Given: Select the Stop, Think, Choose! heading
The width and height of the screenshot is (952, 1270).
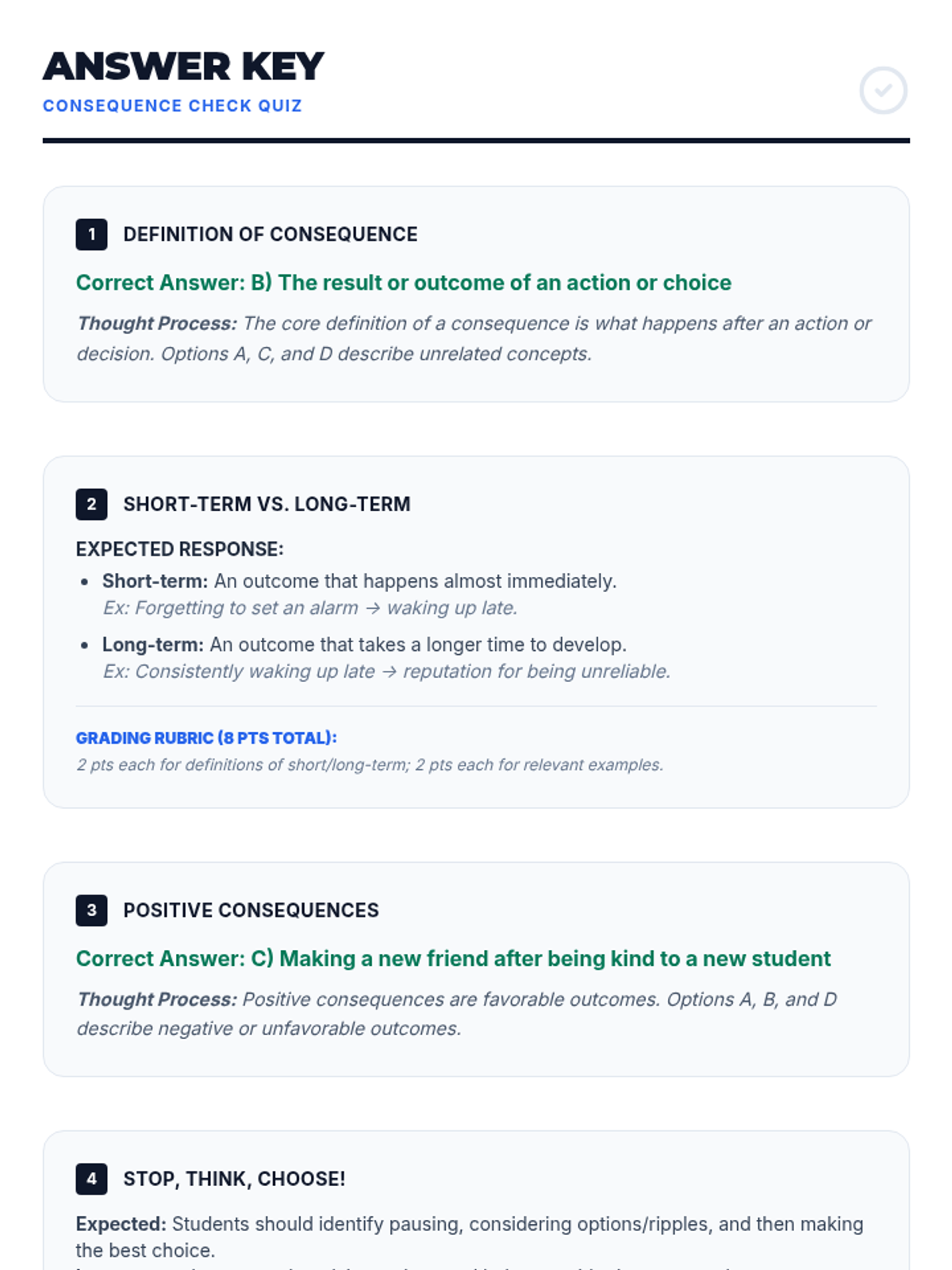Looking at the screenshot, I should point(234,1180).
